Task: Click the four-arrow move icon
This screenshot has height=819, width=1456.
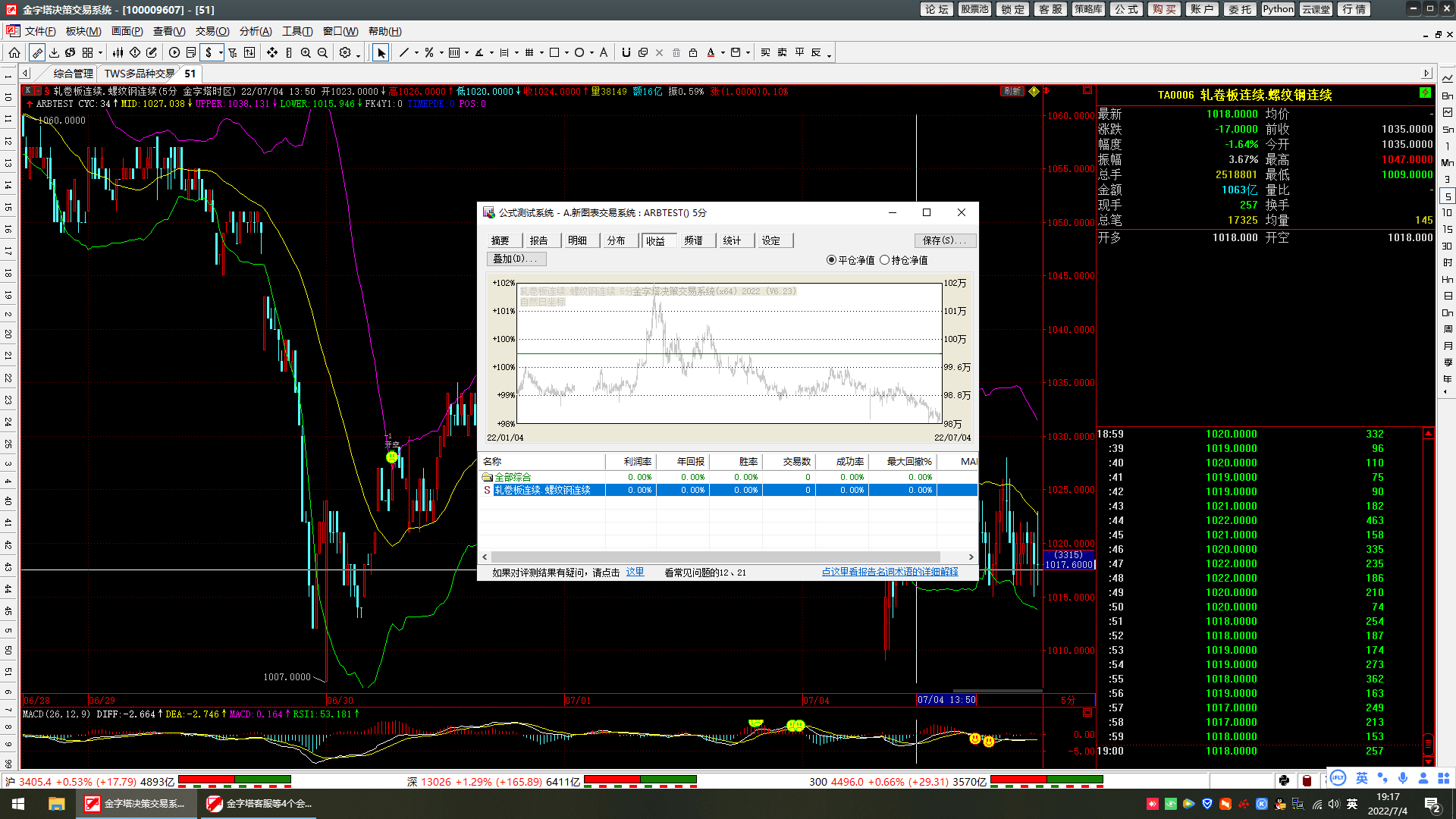Action: tap(271, 52)
